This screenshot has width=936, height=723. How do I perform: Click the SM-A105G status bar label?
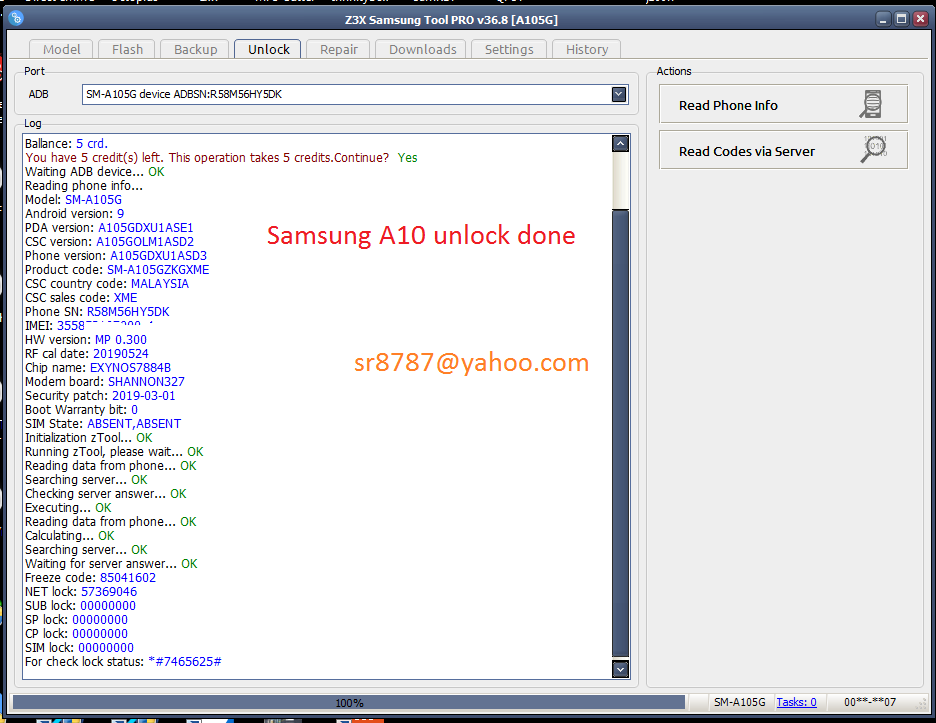coord(740,702)
